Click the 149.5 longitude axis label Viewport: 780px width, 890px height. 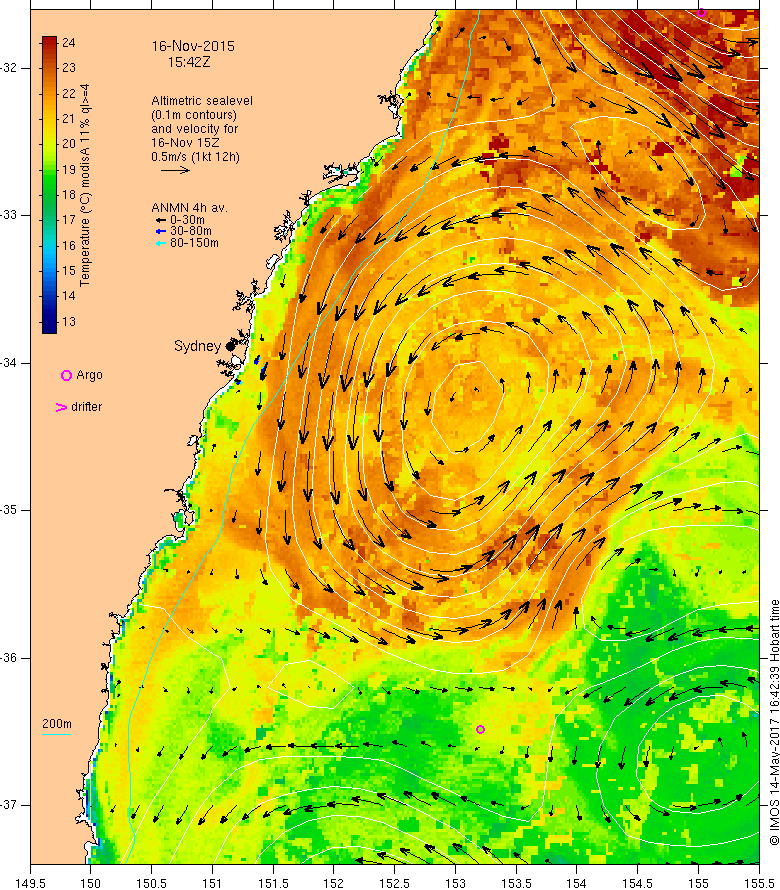[x=30, y=884]
